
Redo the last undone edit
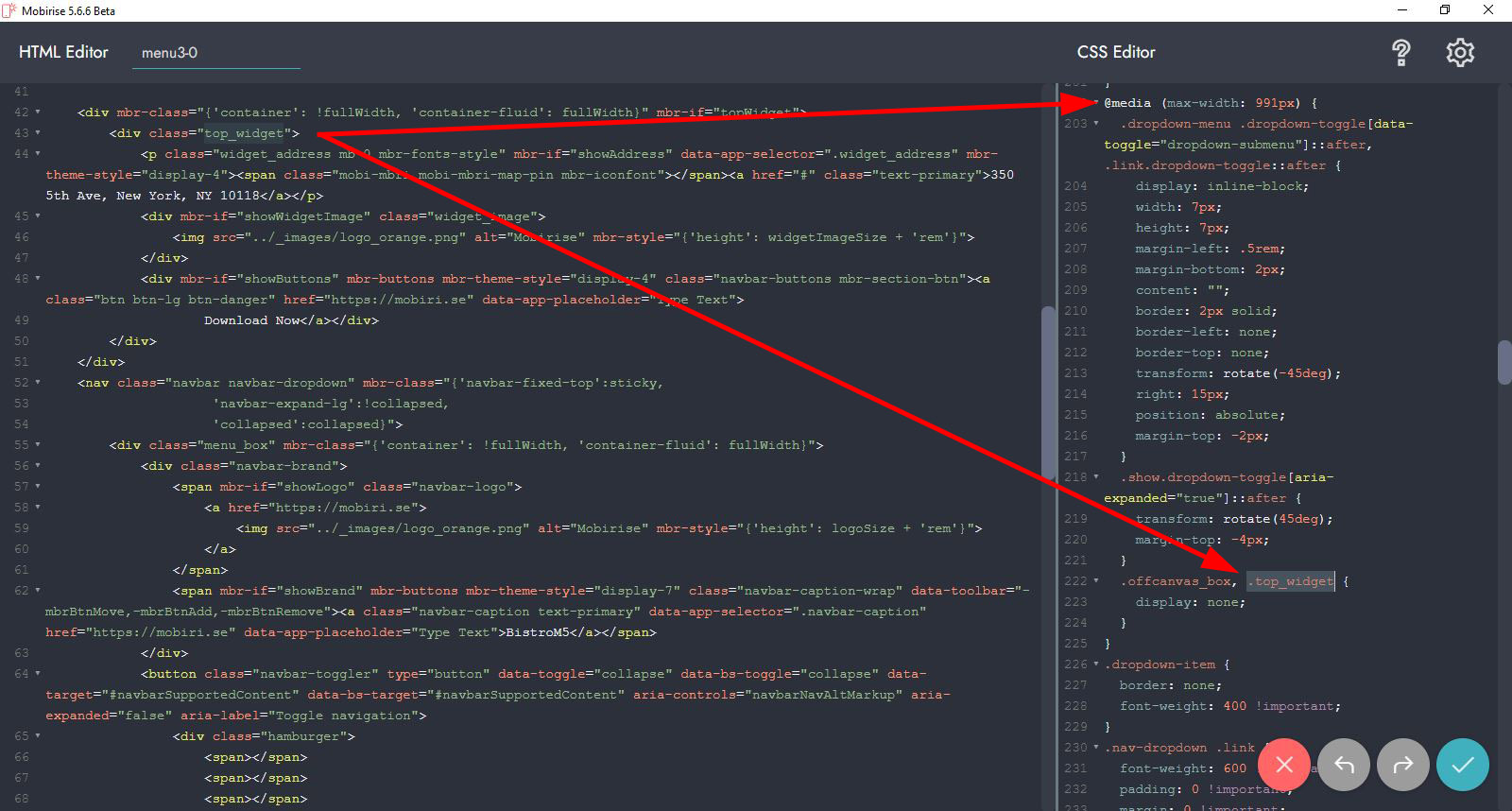click(x=1403, y=765)
